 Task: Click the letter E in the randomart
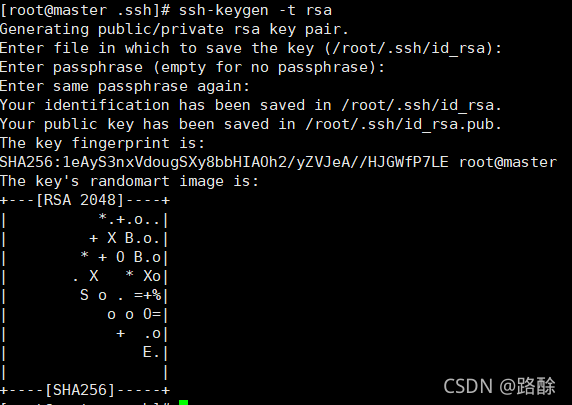147,352
